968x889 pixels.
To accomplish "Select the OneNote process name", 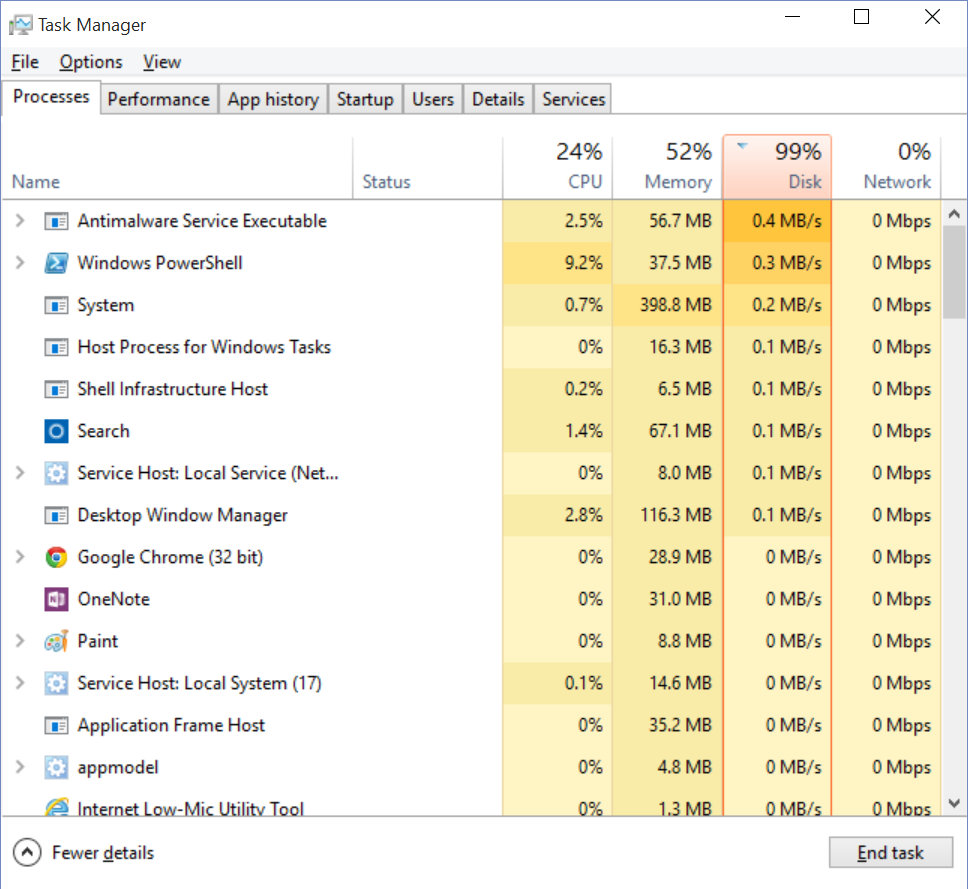I will (114, 599).
